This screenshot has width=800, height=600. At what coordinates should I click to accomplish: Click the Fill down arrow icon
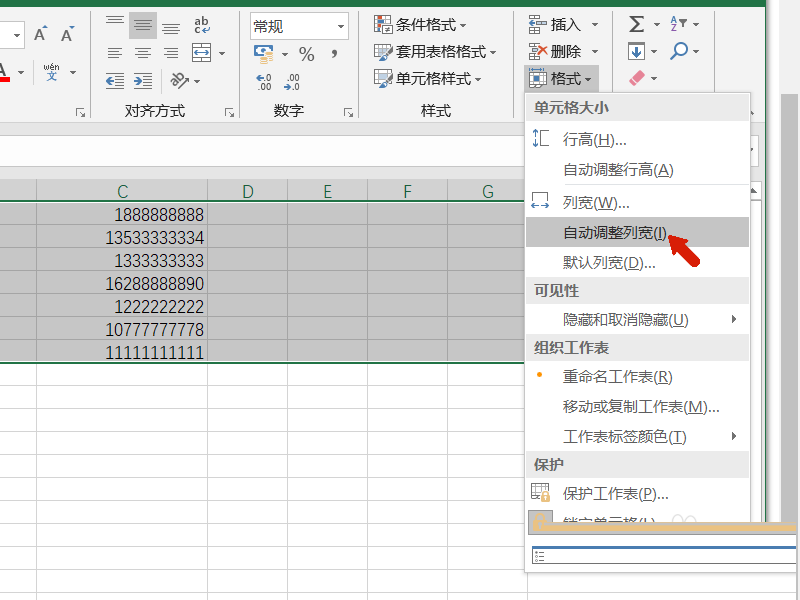tap(636, 51)
